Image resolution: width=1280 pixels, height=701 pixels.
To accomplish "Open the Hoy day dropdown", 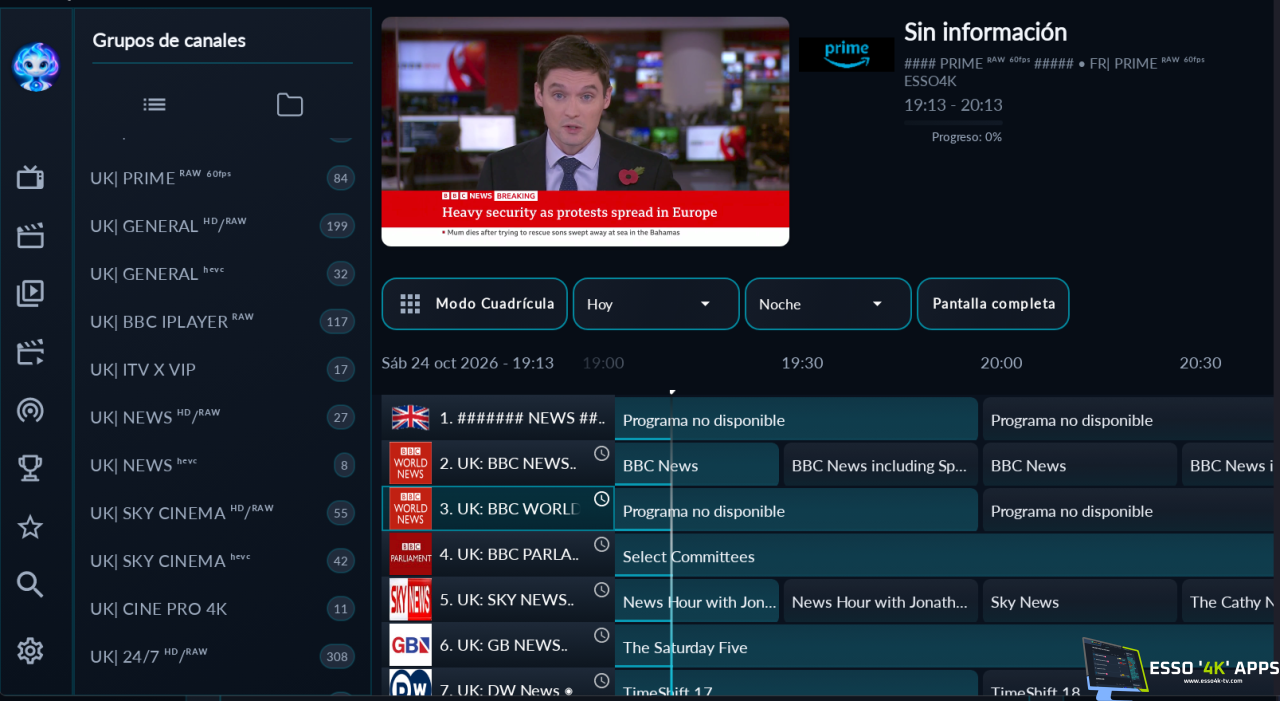I will (656, 304).
